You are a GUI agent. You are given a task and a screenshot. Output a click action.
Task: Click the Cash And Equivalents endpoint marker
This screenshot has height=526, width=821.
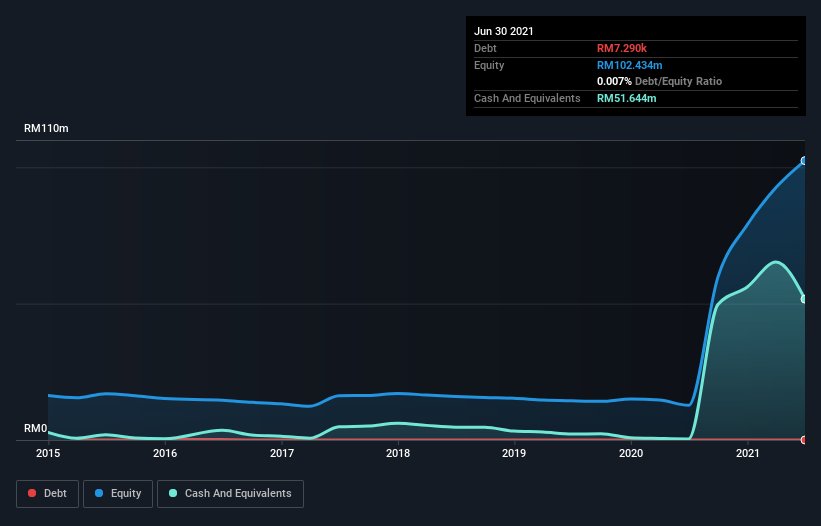(x=804, y=299)
